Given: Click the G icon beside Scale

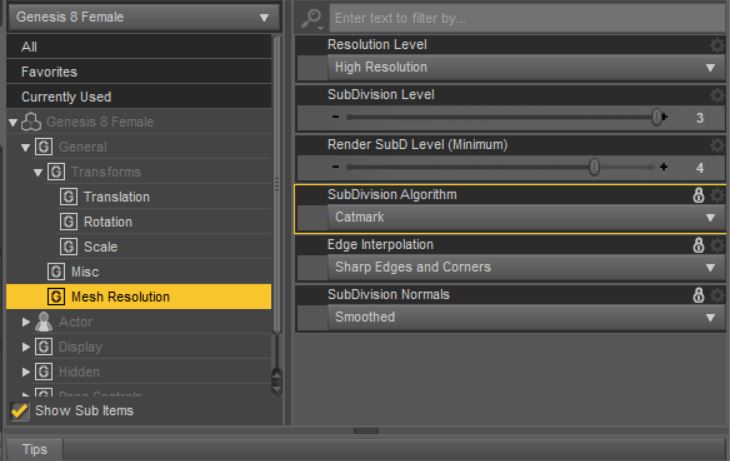Looking at the screenshot, I should tap(69, 247).
